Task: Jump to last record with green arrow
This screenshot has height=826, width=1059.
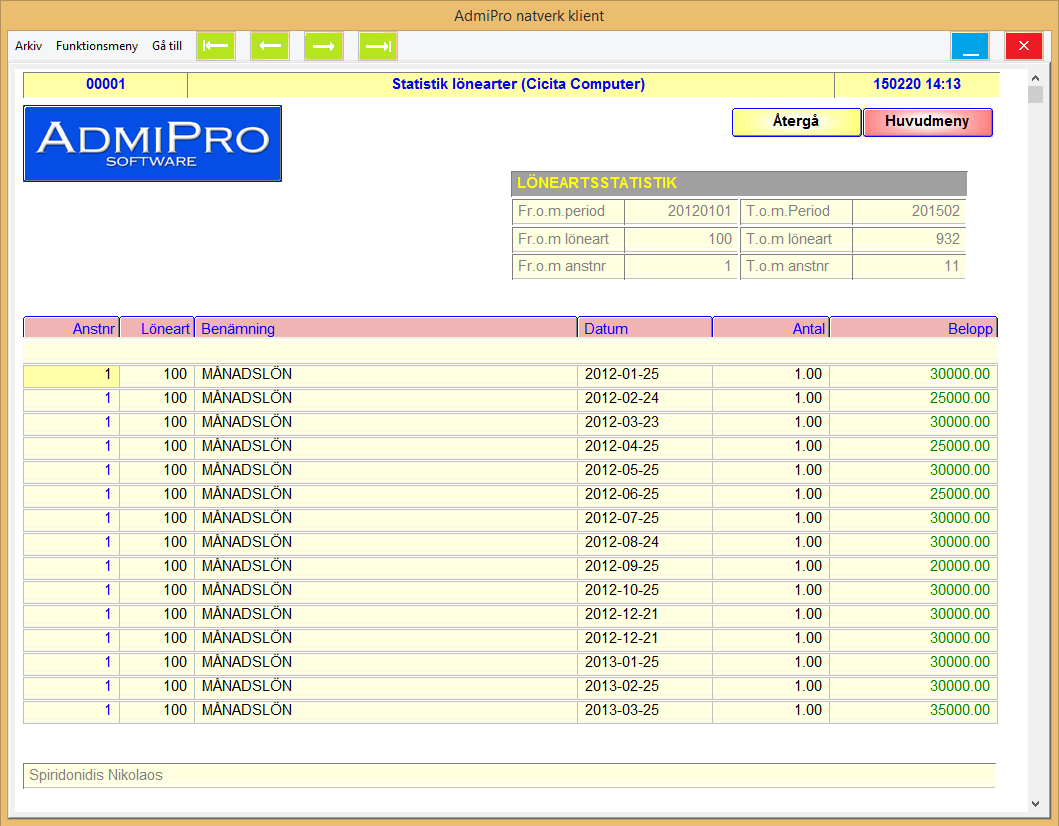Action: pos(377,46)
